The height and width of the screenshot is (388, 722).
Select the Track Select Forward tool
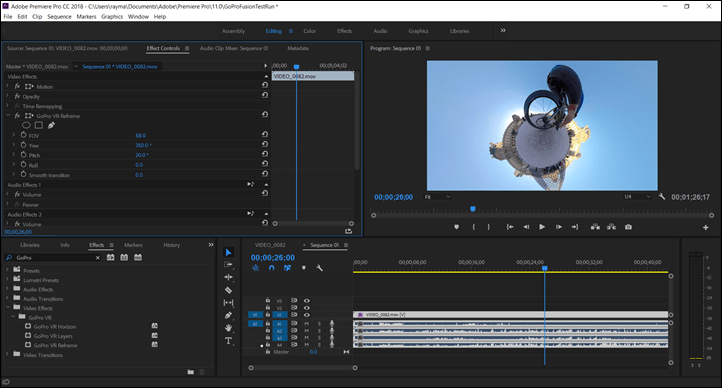click(x=228, y=265)
